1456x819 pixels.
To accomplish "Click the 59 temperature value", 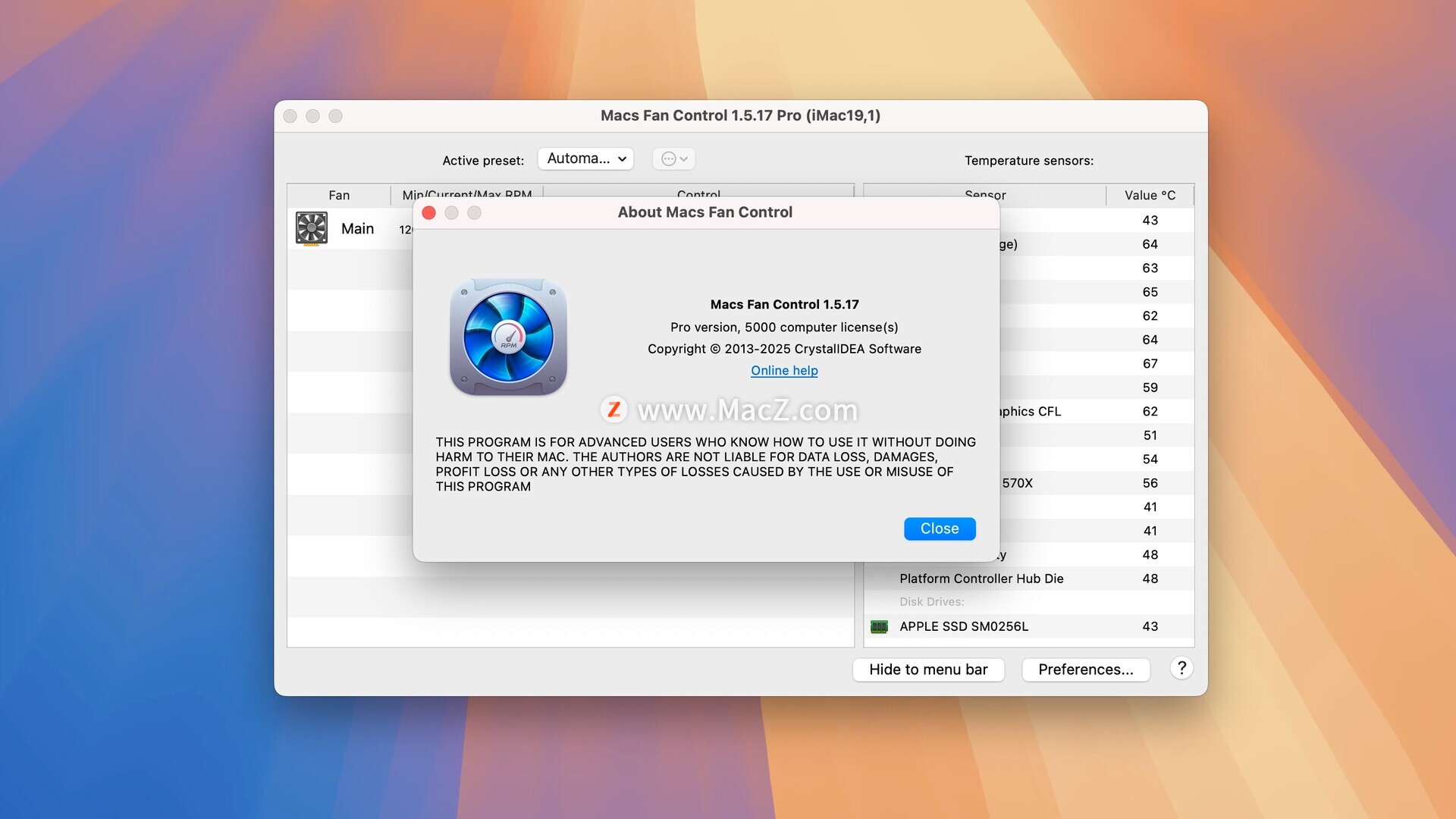I will [x=1150, y=388].
